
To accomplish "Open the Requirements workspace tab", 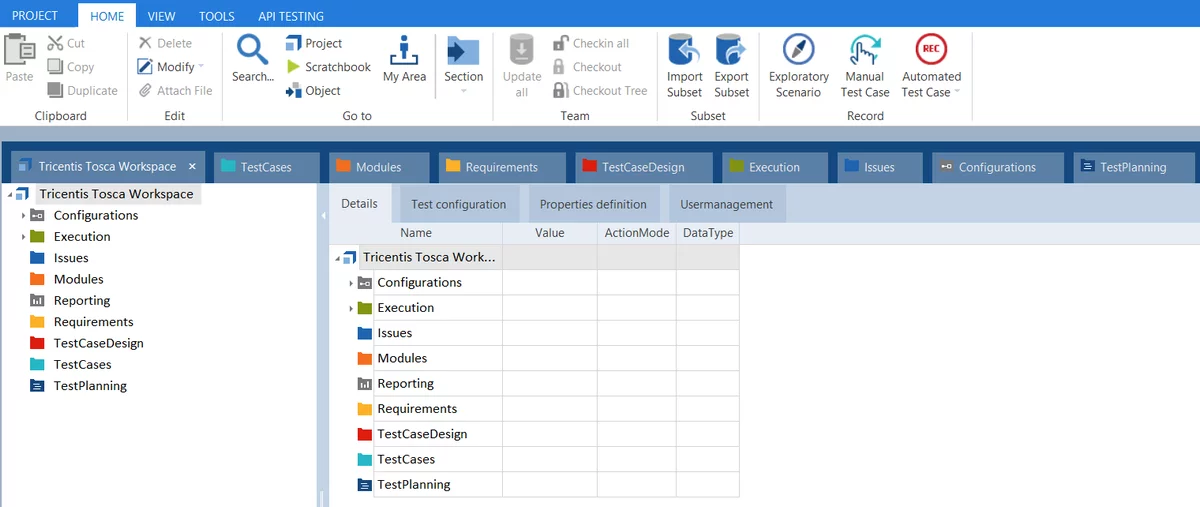I will coord(500,167).
